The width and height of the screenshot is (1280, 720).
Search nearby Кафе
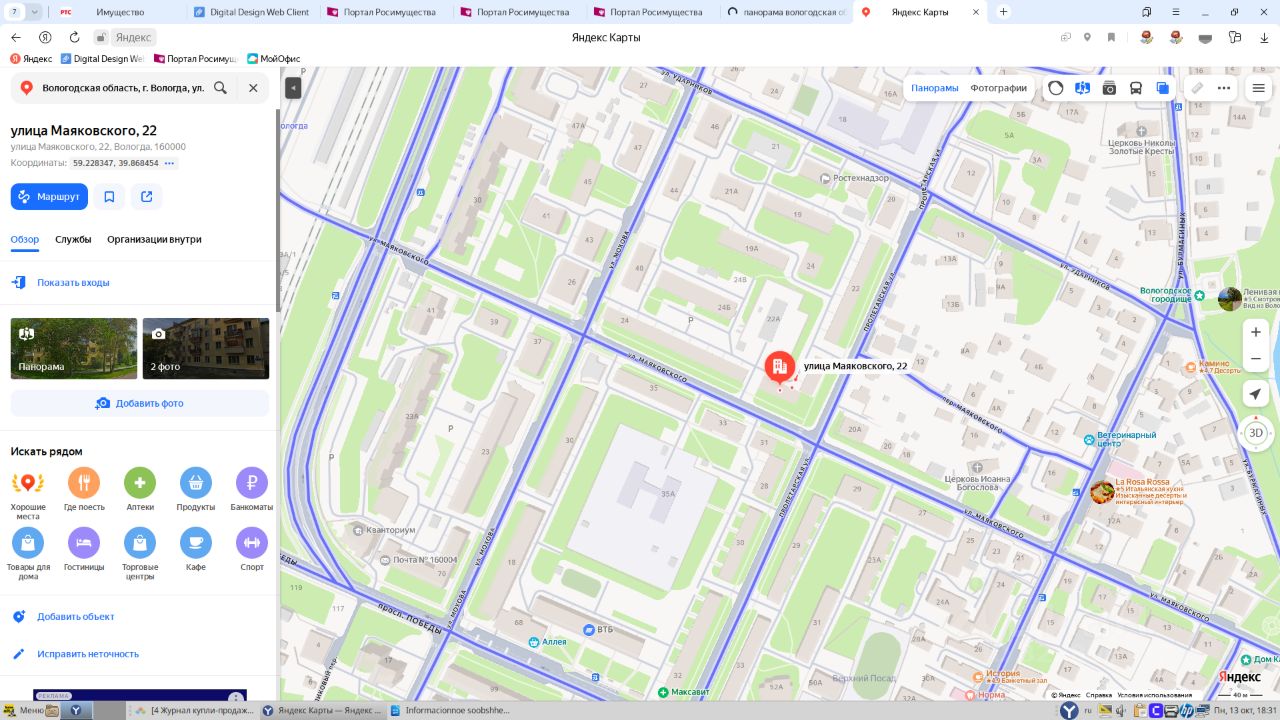point(196,551)
